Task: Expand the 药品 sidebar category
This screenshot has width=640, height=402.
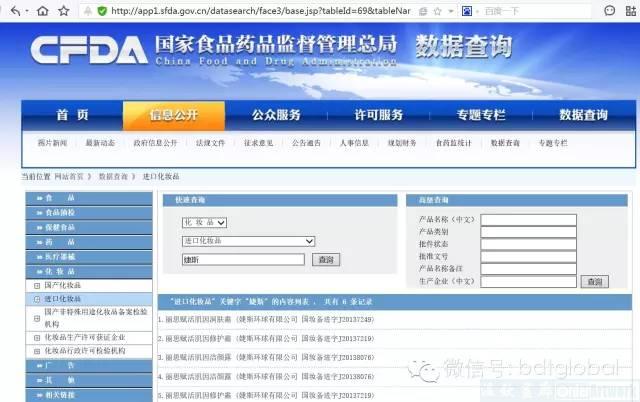Action: tap(89, 242)
